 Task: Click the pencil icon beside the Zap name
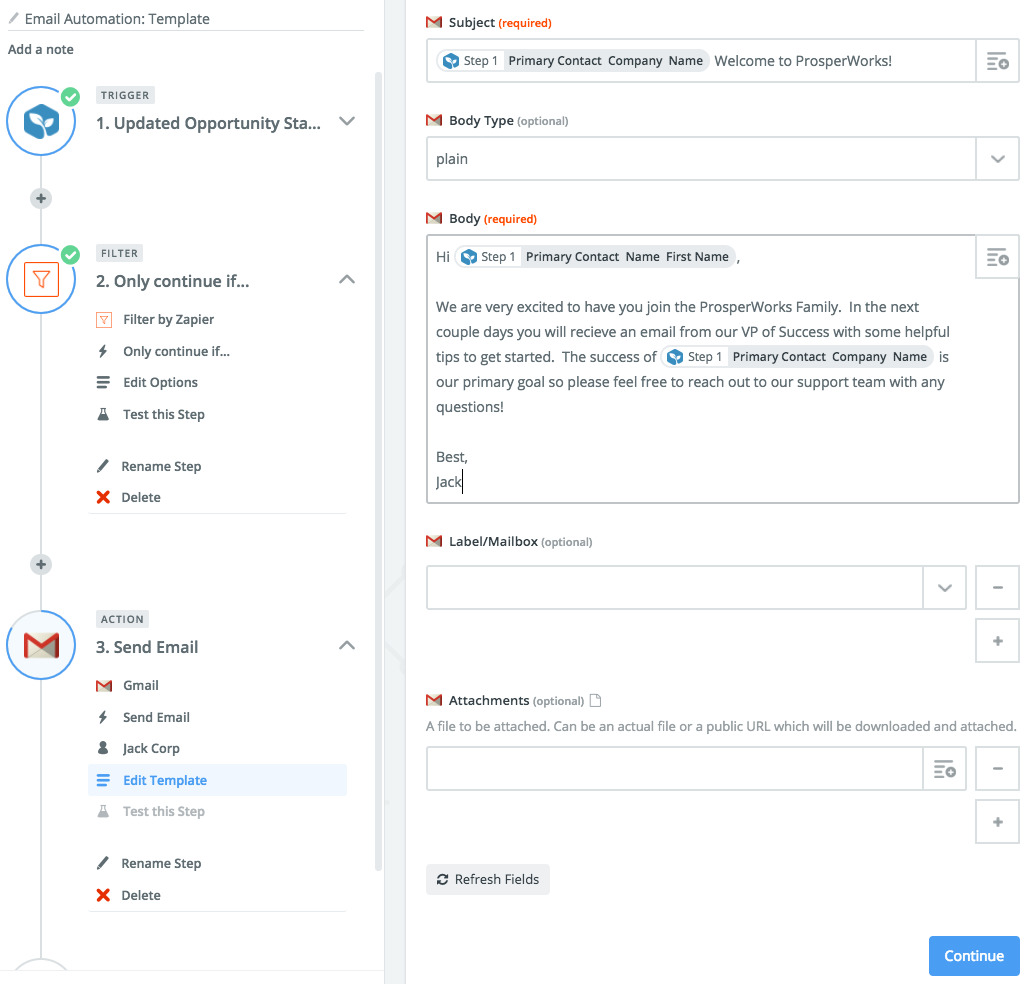tap(13, 18)
